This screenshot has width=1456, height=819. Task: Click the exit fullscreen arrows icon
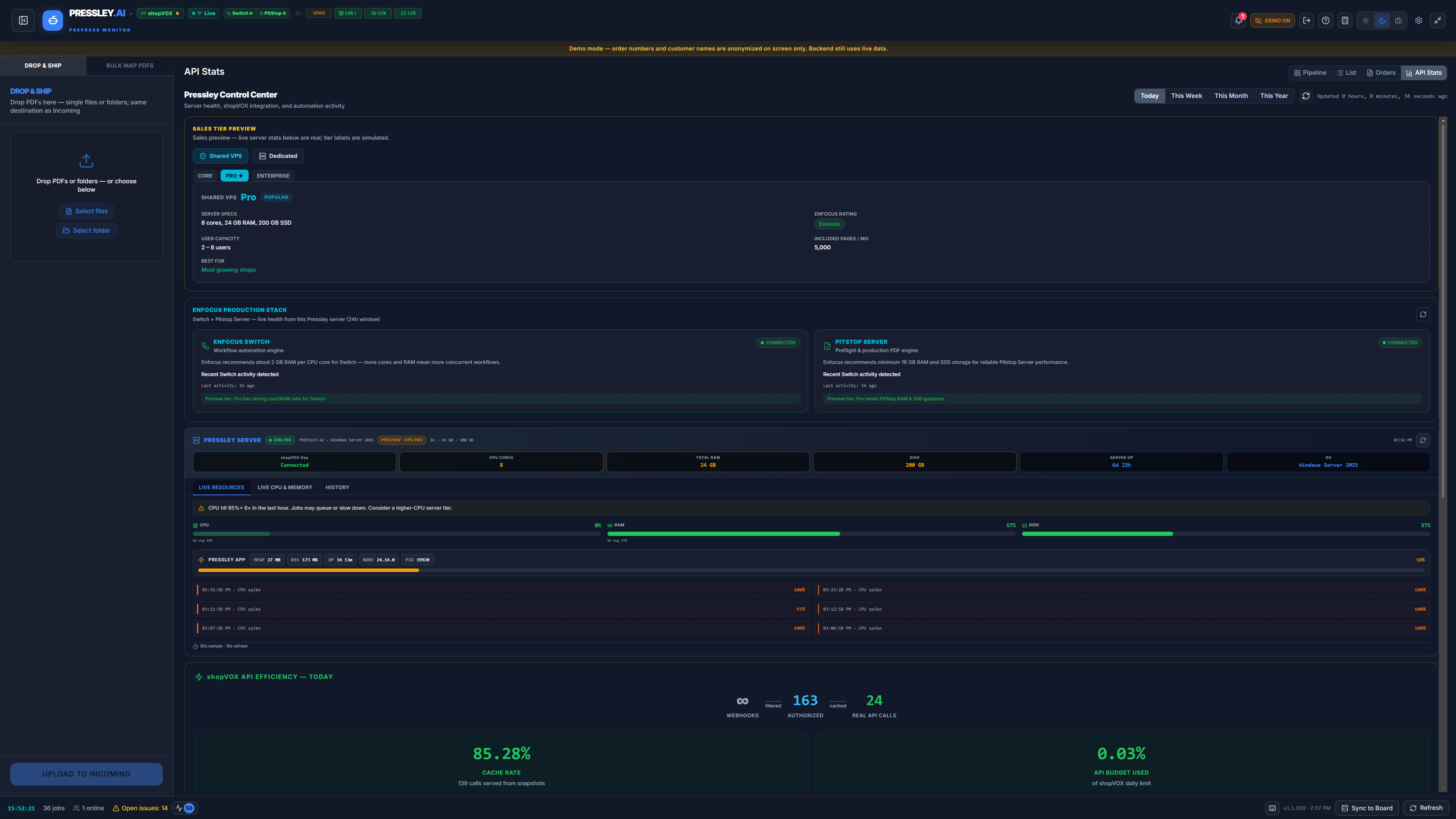1437,20
